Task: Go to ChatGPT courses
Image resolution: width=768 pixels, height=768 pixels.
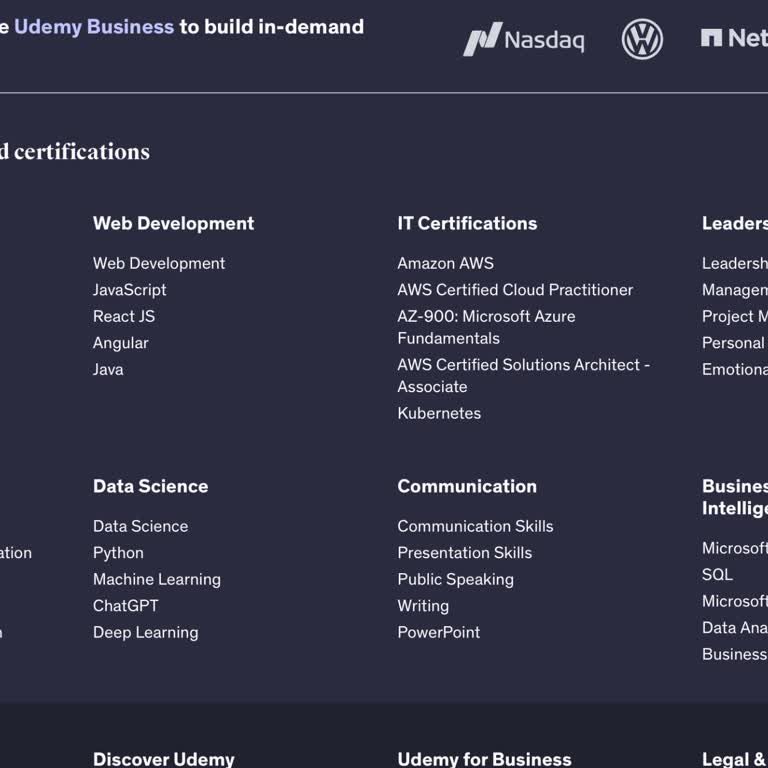Action: point(126,606)
